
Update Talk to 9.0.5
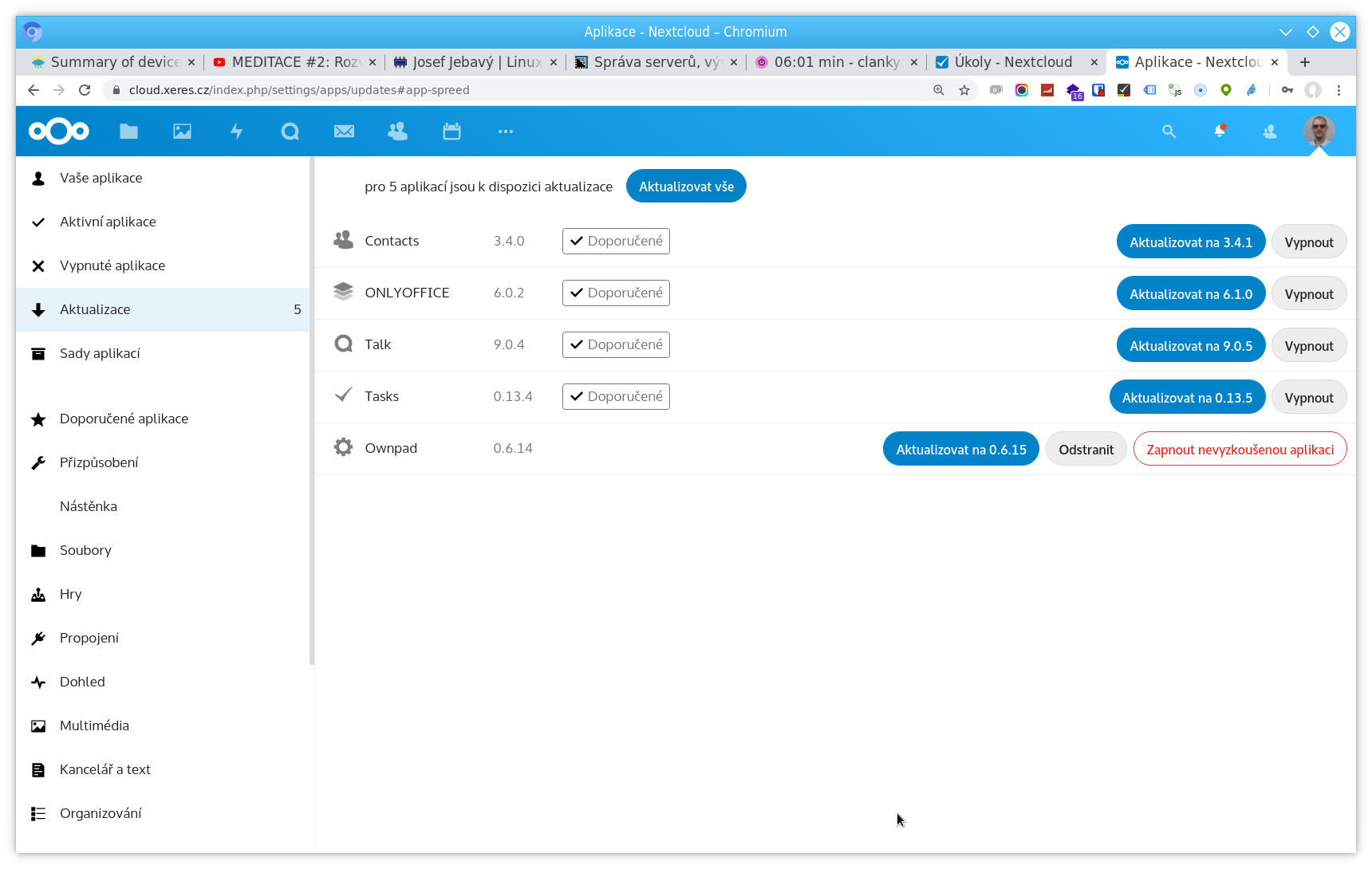1191,346
